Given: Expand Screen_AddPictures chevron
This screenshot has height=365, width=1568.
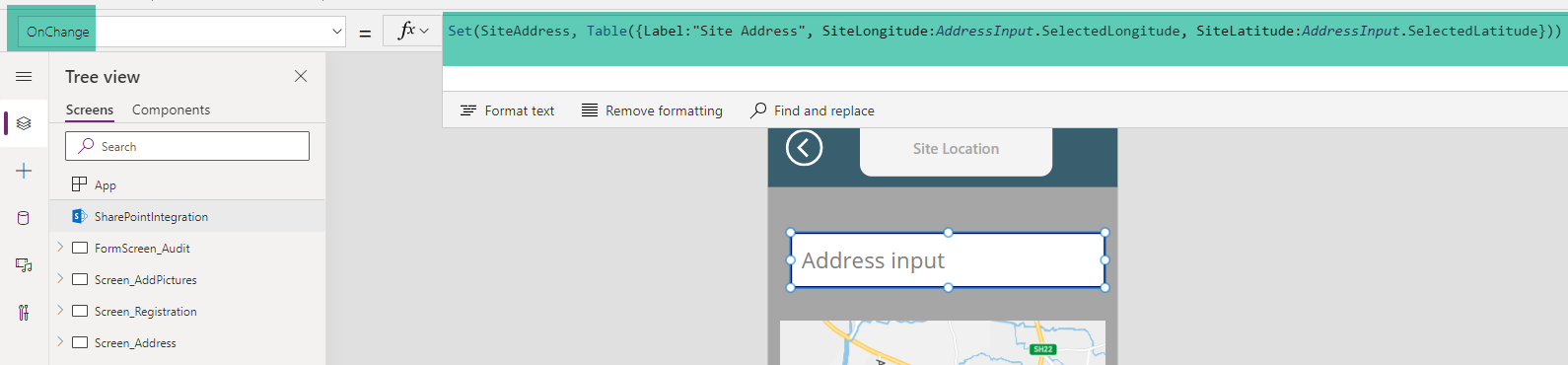Looking at the screenshot, I should coord(60,278).
